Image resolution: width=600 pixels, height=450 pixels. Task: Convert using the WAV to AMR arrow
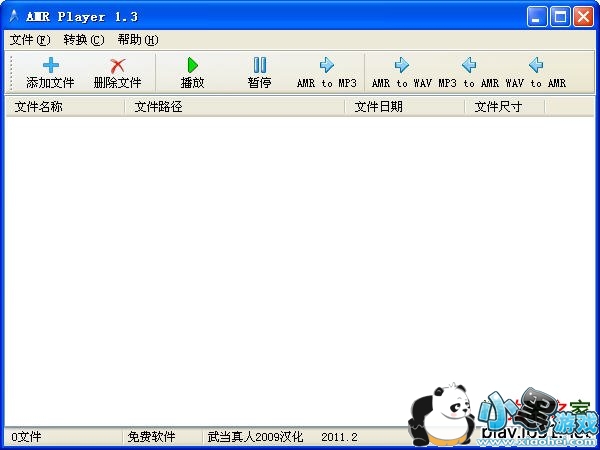click(x=536, y=65)
